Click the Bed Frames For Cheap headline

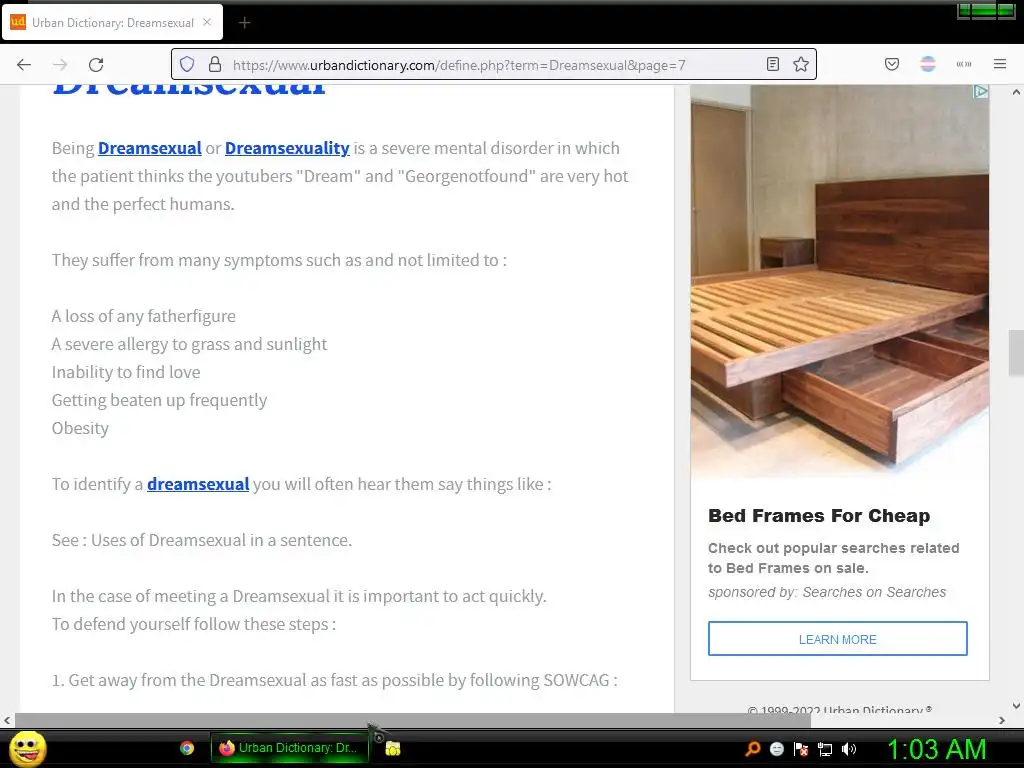click(819, 516)
